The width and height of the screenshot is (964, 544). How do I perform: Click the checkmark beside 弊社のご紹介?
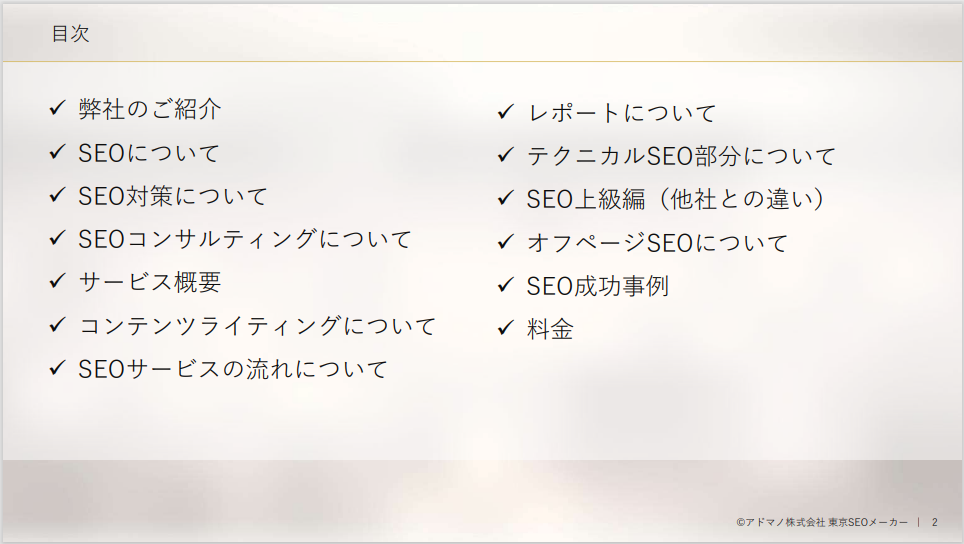(57, 108)
